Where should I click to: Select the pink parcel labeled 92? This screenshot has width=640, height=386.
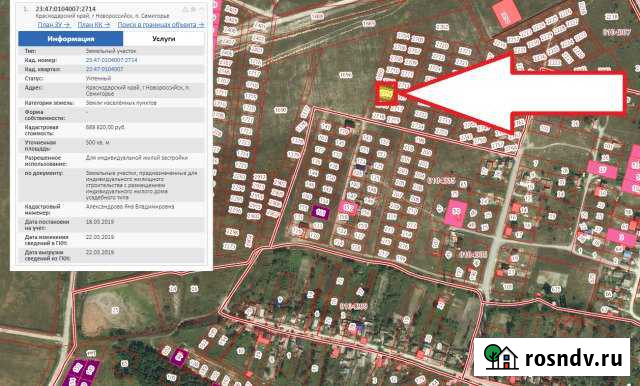pyautogui.click(x=348, y=208)
